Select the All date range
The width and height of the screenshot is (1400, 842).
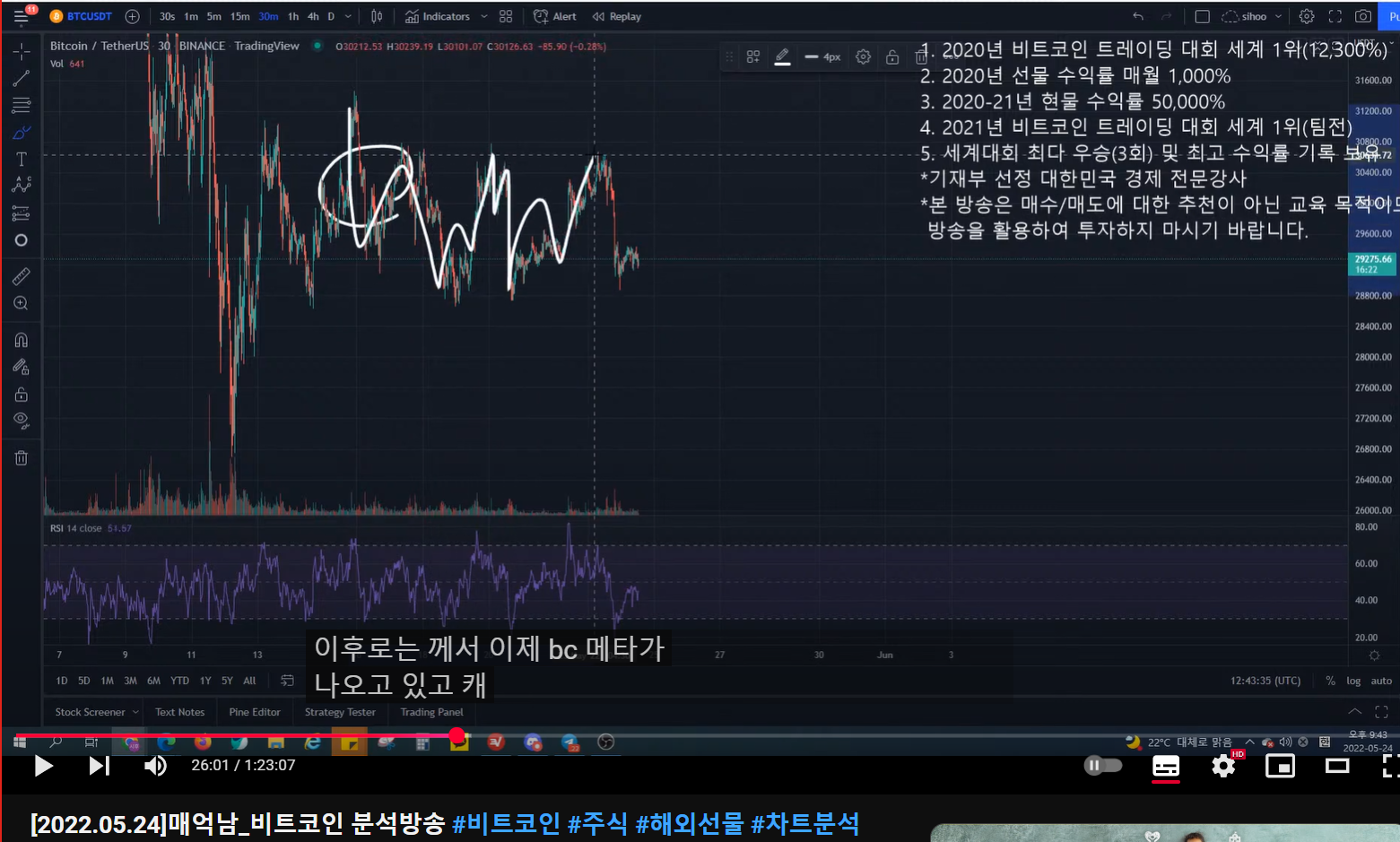click(249, 681)
